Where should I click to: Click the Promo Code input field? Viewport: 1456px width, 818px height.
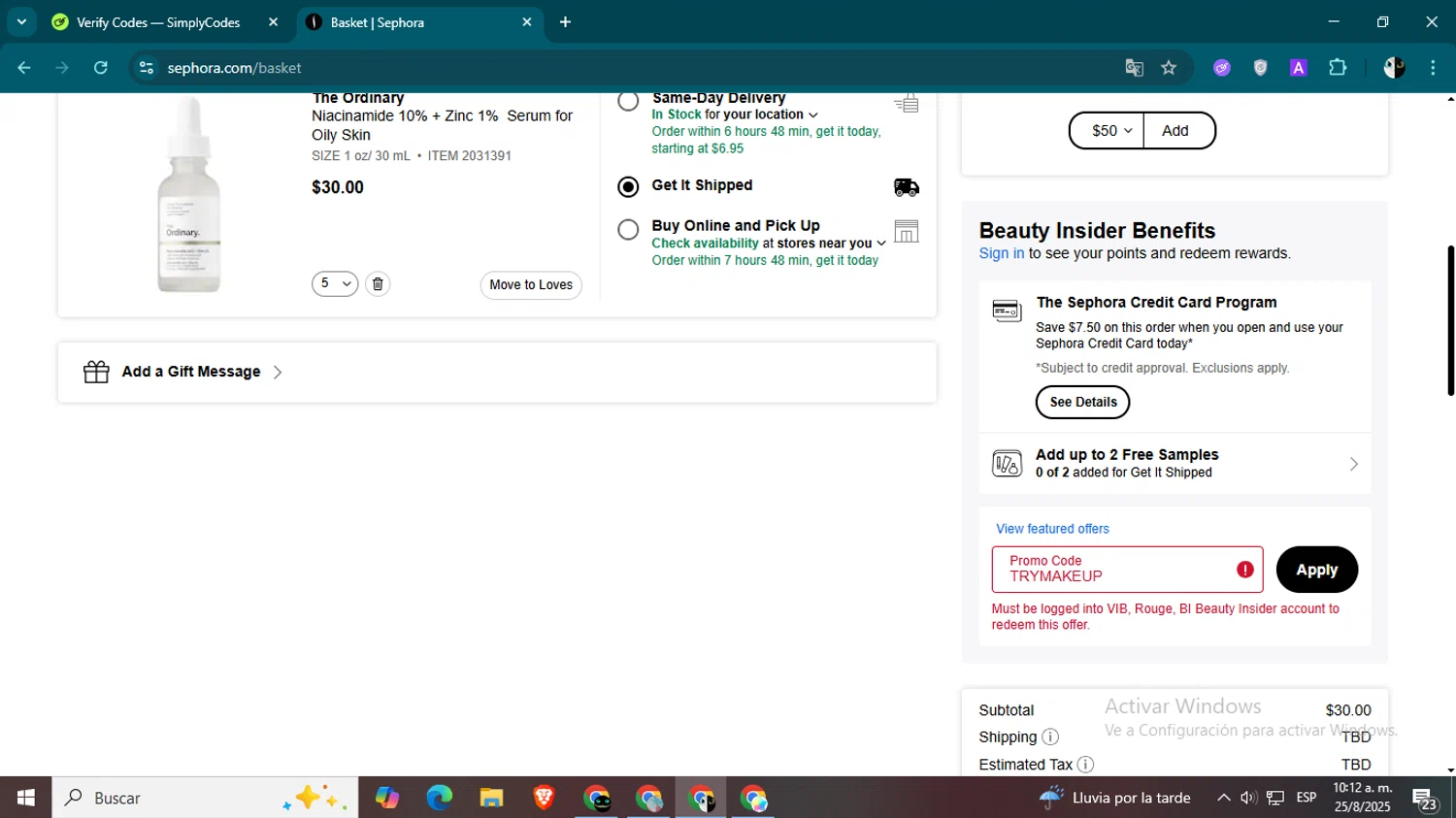[1127, 570]
